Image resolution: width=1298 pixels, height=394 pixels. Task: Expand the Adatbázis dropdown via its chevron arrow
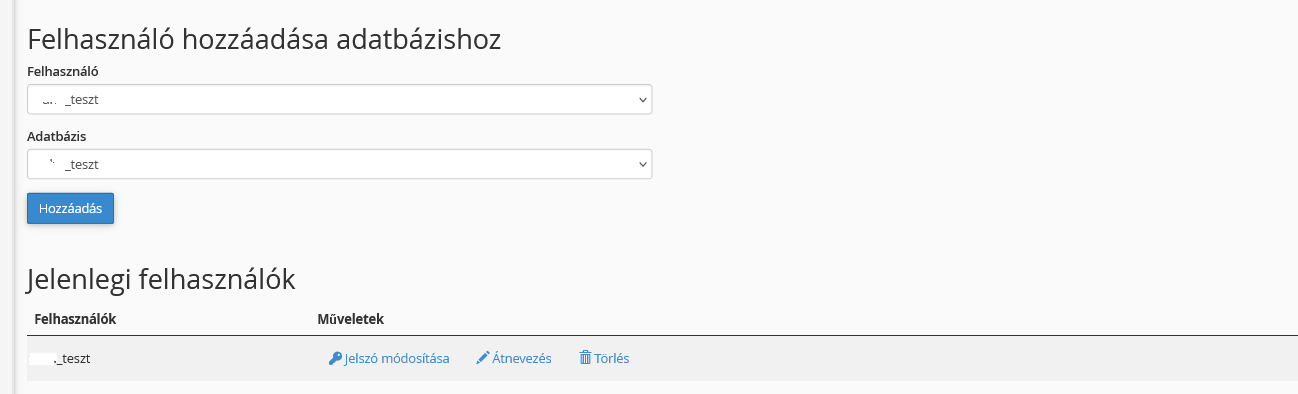tap(642, 165)
